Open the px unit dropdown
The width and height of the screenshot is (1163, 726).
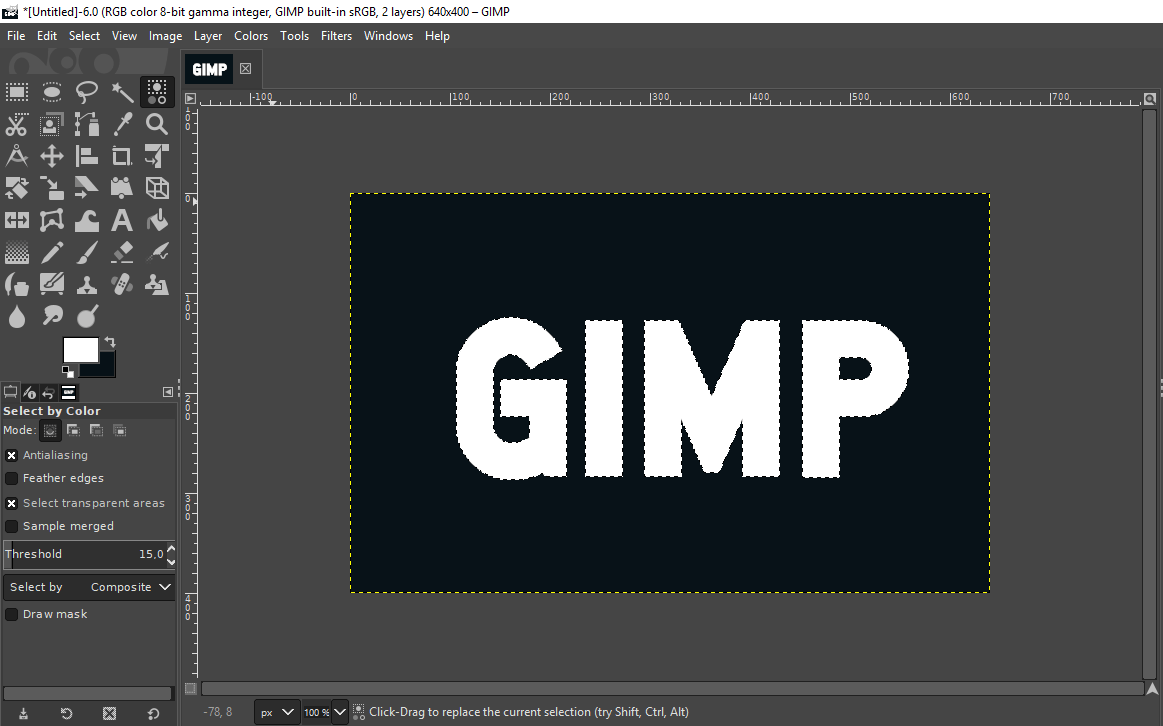point(276,711)
